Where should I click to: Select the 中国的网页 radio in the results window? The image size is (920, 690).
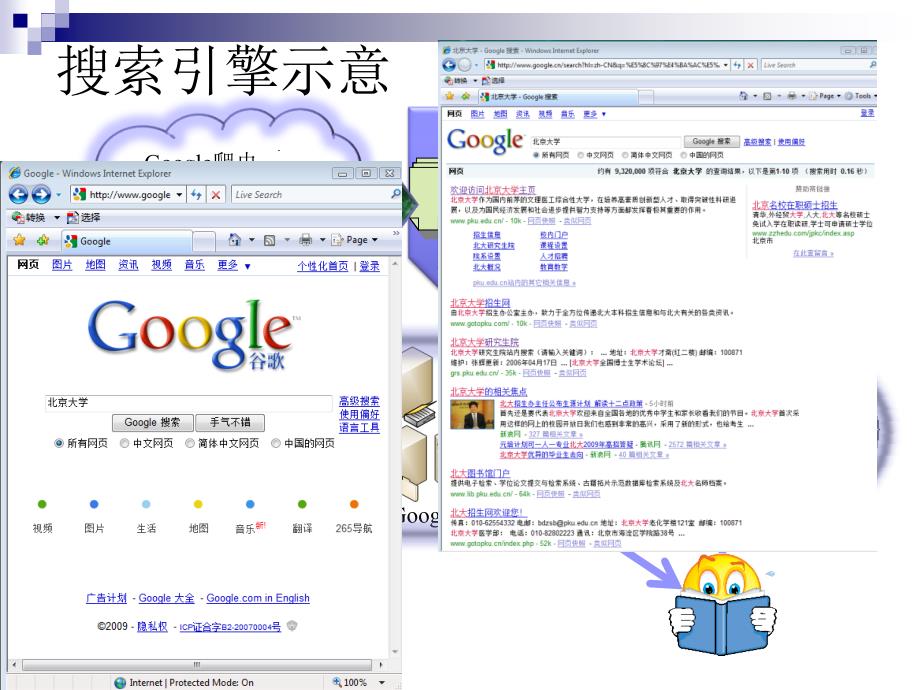(x=684, y=155)
